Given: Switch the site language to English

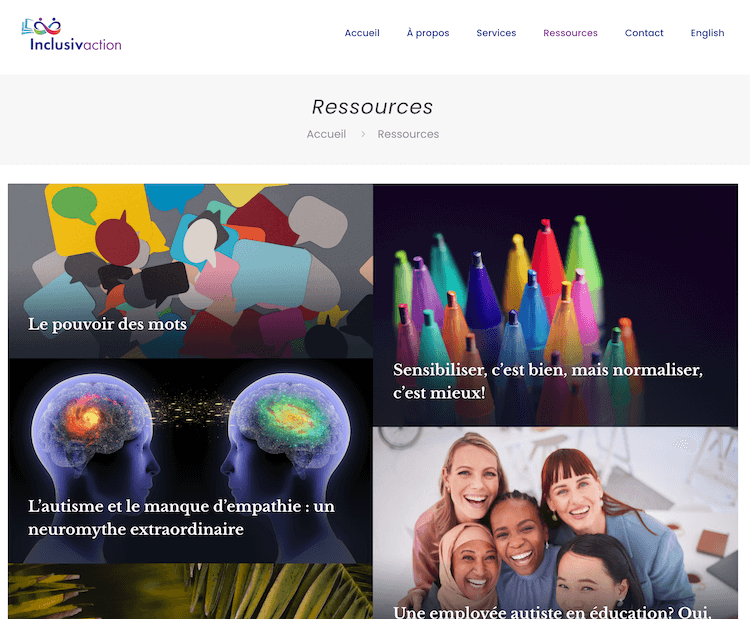Looking at the screenshot, I should coord(707,33).
